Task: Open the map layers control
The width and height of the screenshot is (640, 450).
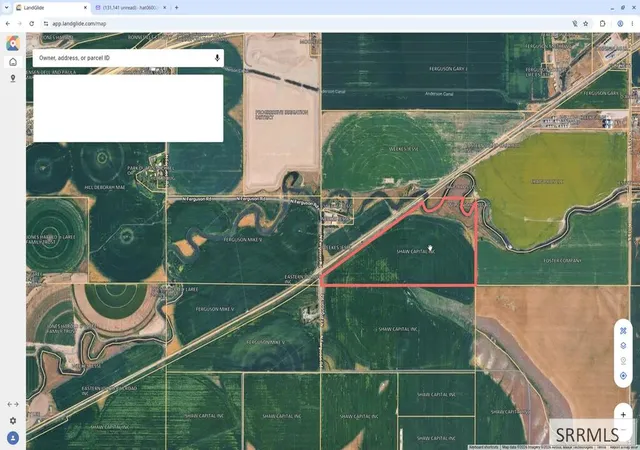Action: click(623, 345)
